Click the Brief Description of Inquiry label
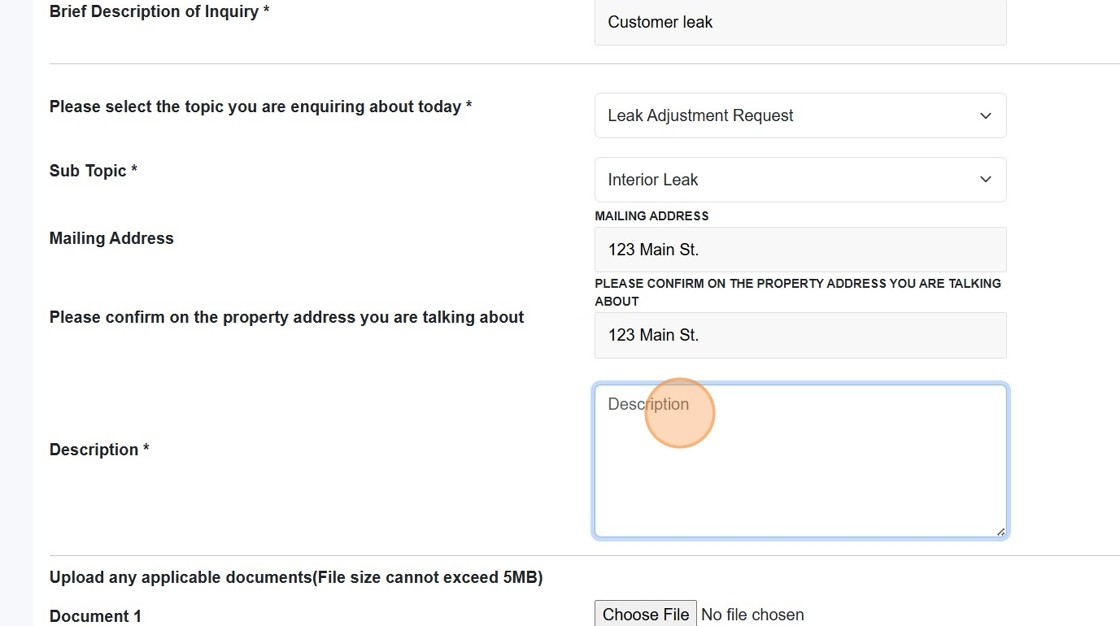 tap(158, 11)
